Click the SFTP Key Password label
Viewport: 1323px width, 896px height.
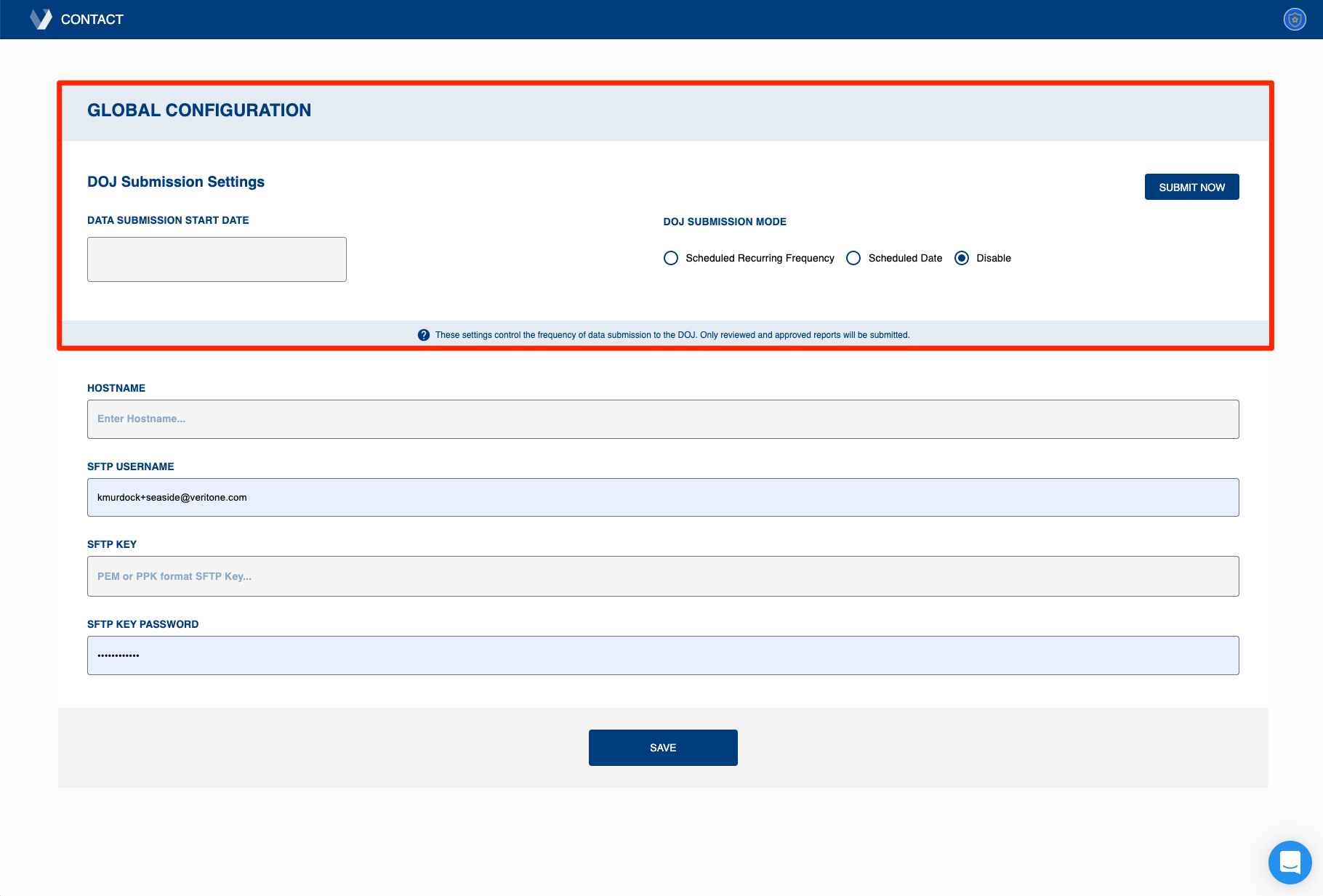pos(142,624)
